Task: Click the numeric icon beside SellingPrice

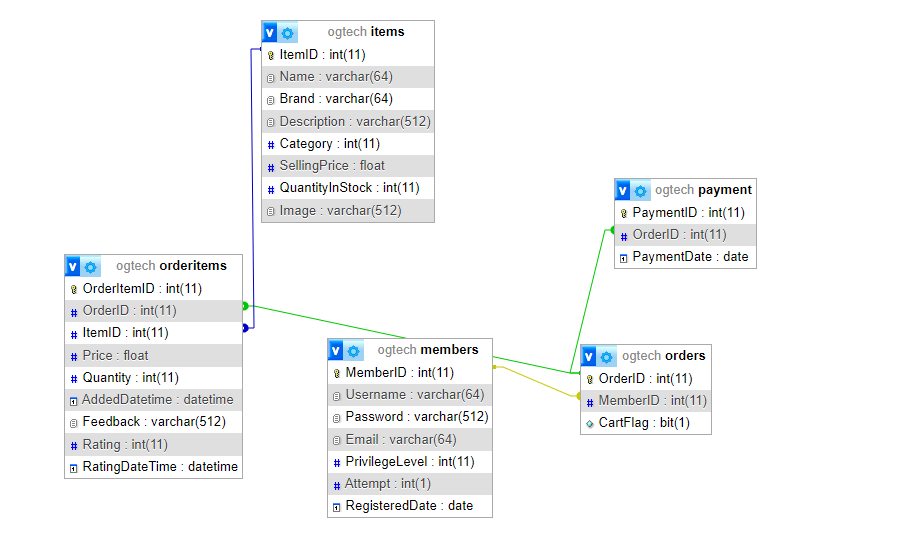Action: (270, 168)
